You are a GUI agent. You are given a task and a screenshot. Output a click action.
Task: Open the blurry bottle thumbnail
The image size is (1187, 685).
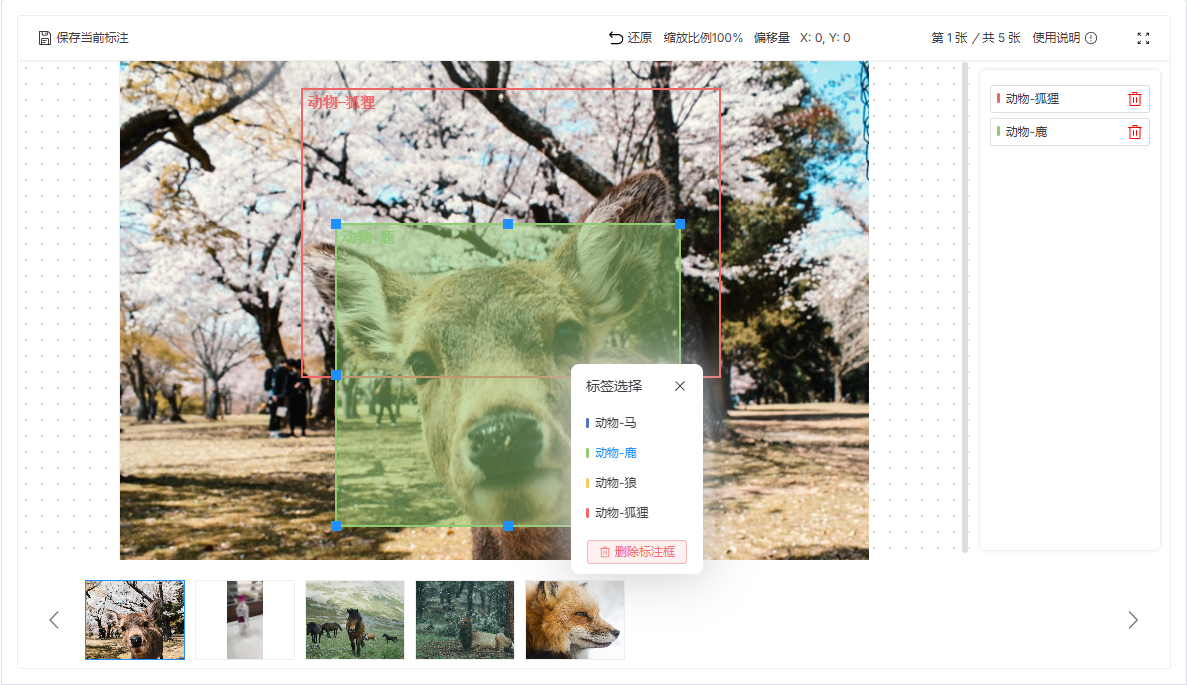pyautogui.click(x=245, y=620)
